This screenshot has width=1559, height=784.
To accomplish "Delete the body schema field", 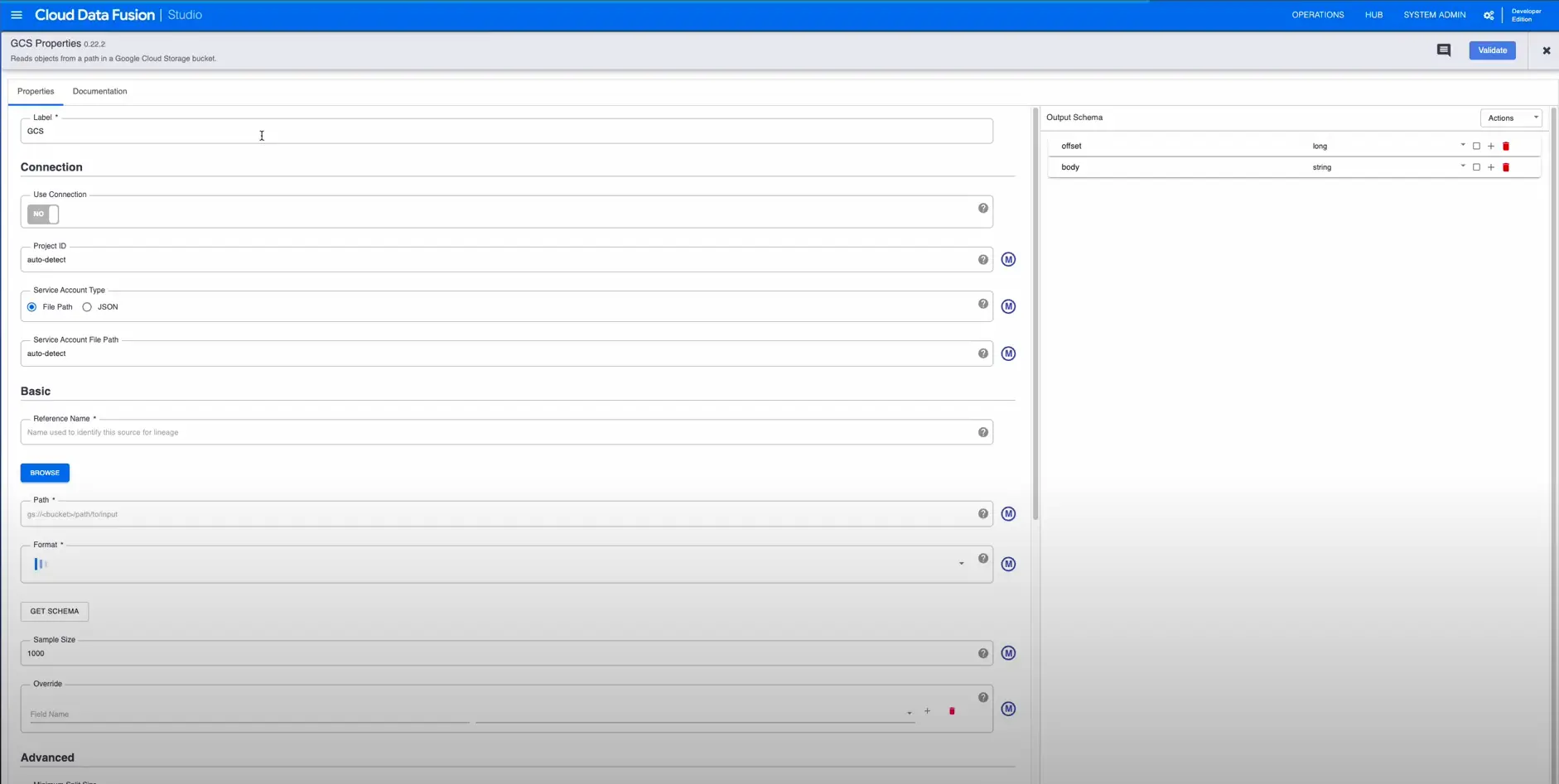I will click(1506, 167).
